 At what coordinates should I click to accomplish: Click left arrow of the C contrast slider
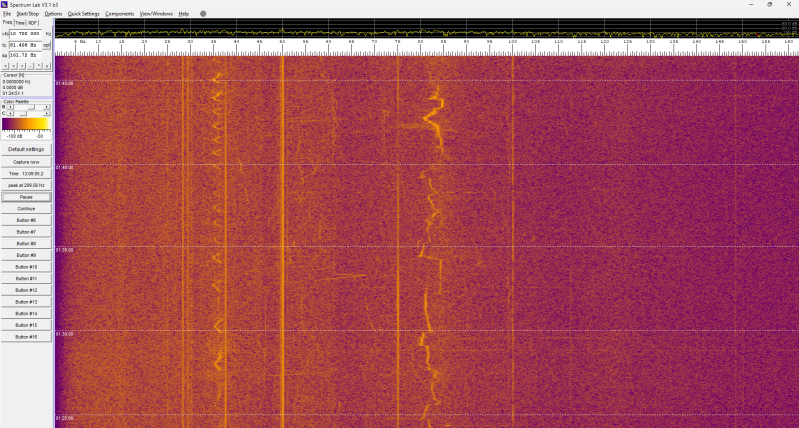click(10, 113)
